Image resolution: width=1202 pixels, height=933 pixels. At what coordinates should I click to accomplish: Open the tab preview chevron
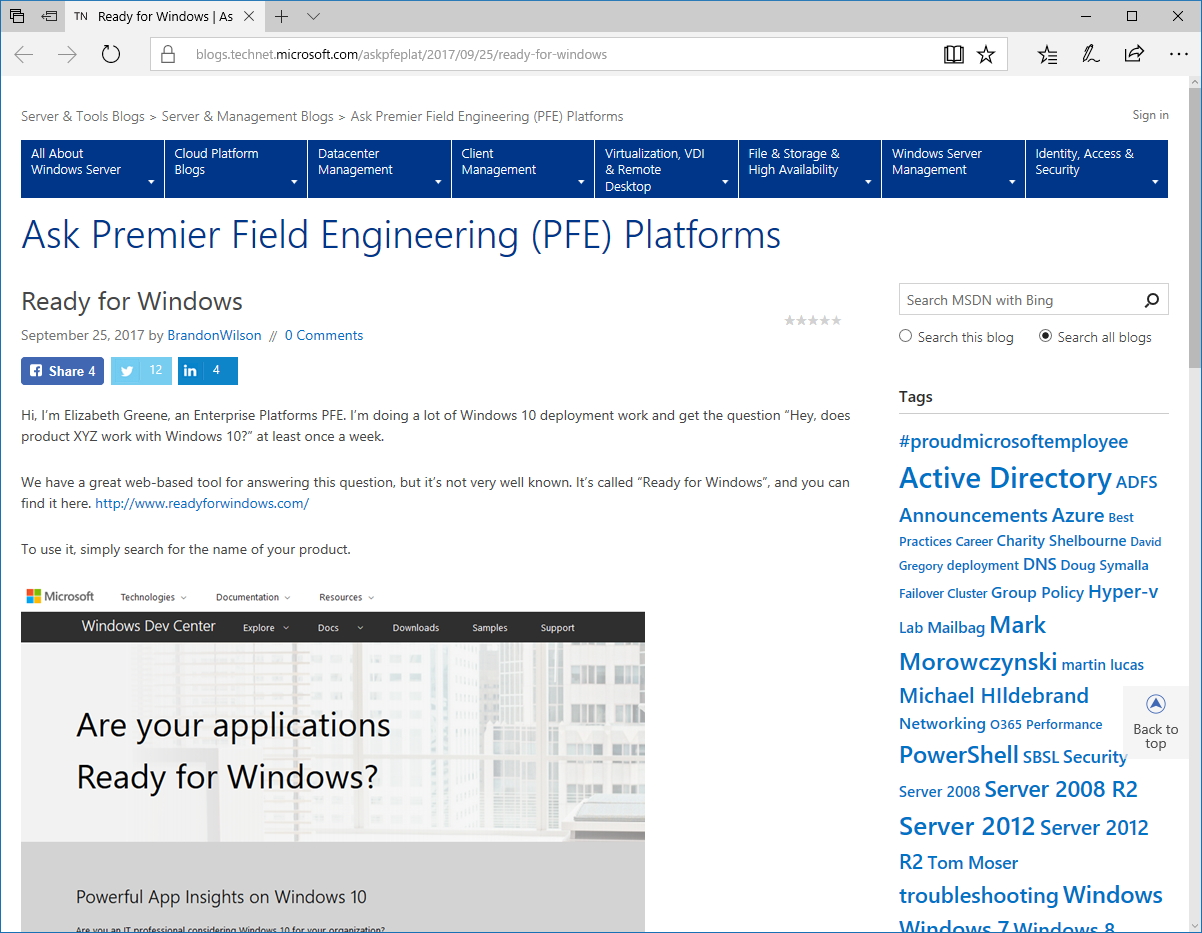click(314, 16)
